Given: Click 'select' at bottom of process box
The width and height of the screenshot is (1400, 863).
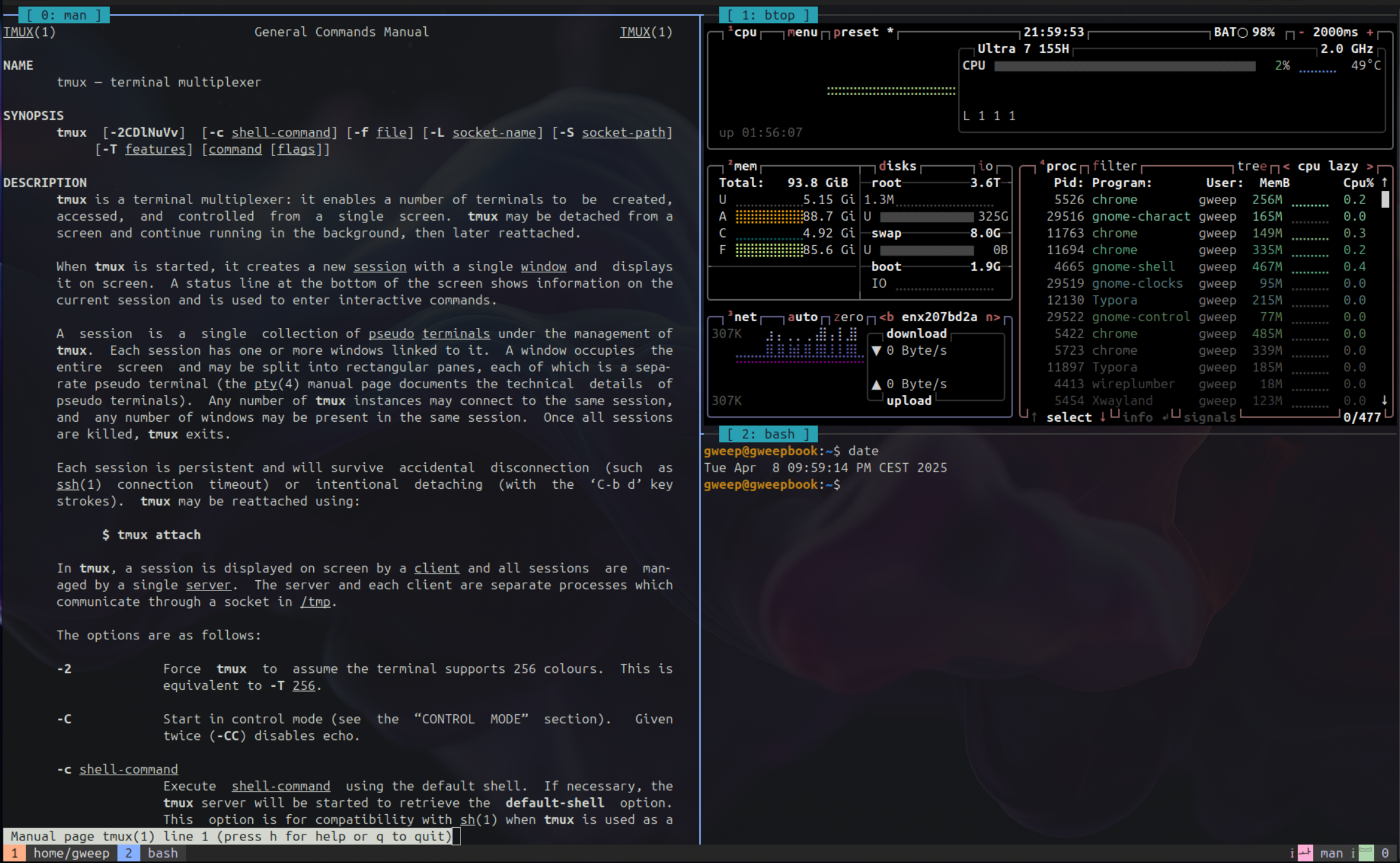Looking at the screenshot, I should pos(1069,417).
